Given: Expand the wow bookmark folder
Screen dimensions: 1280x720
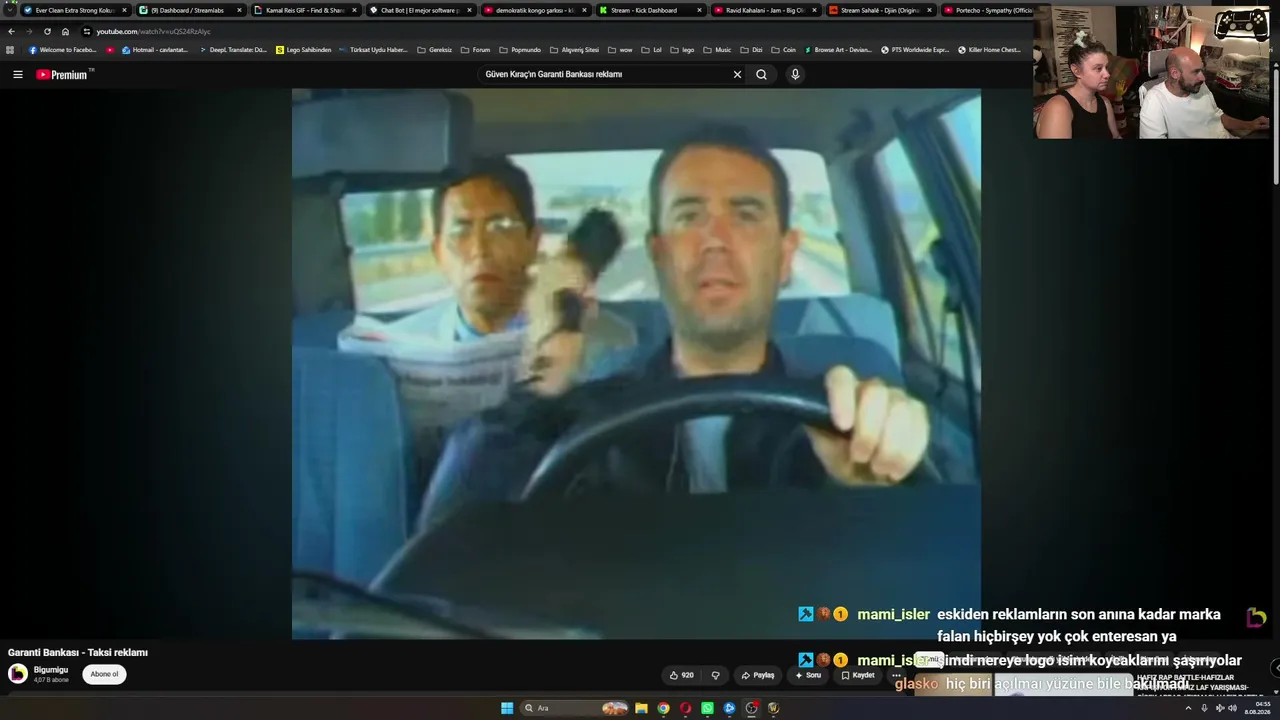Looking at the screenshot, I should 620,49.
